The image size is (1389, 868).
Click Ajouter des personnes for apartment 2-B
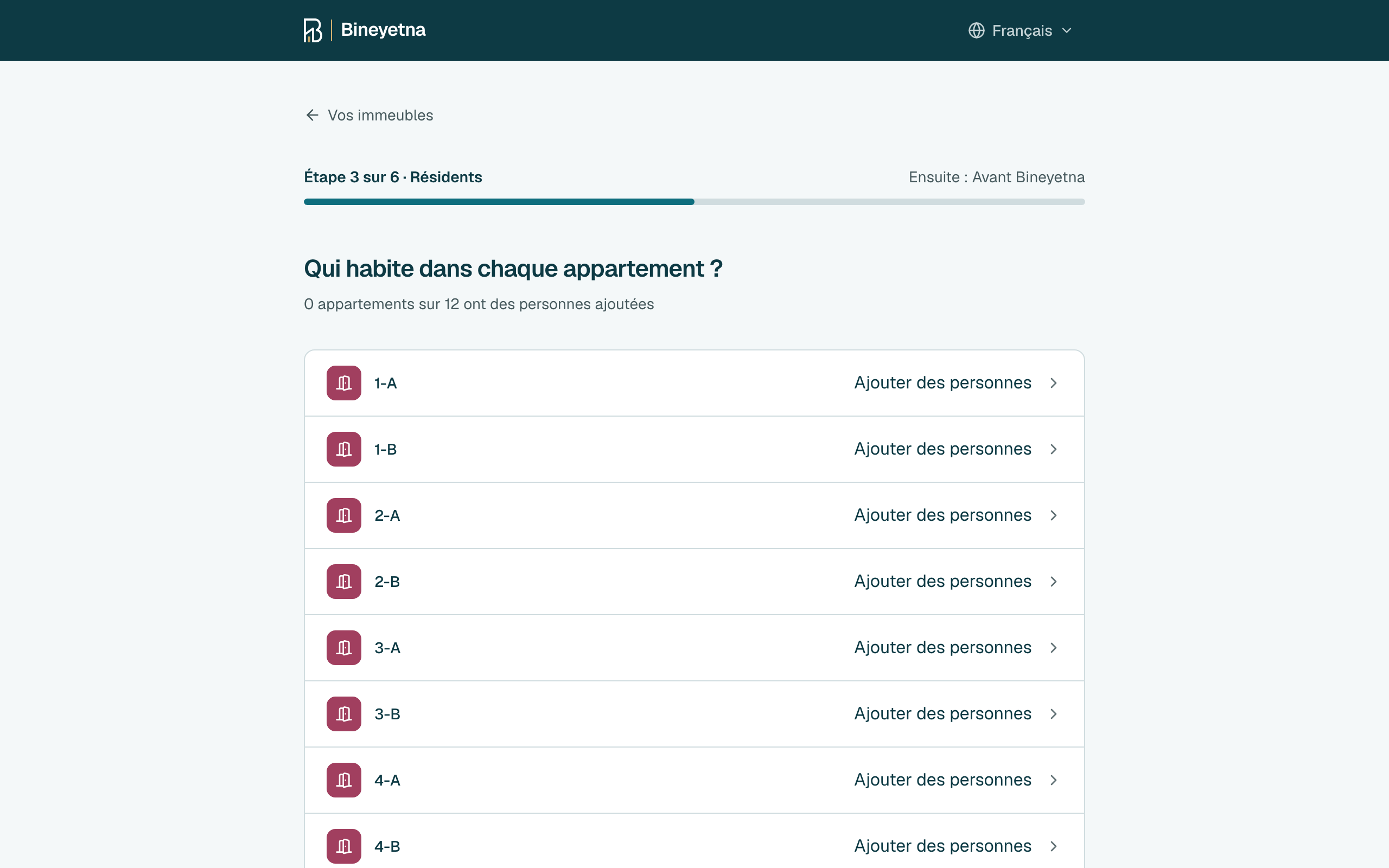942,582
